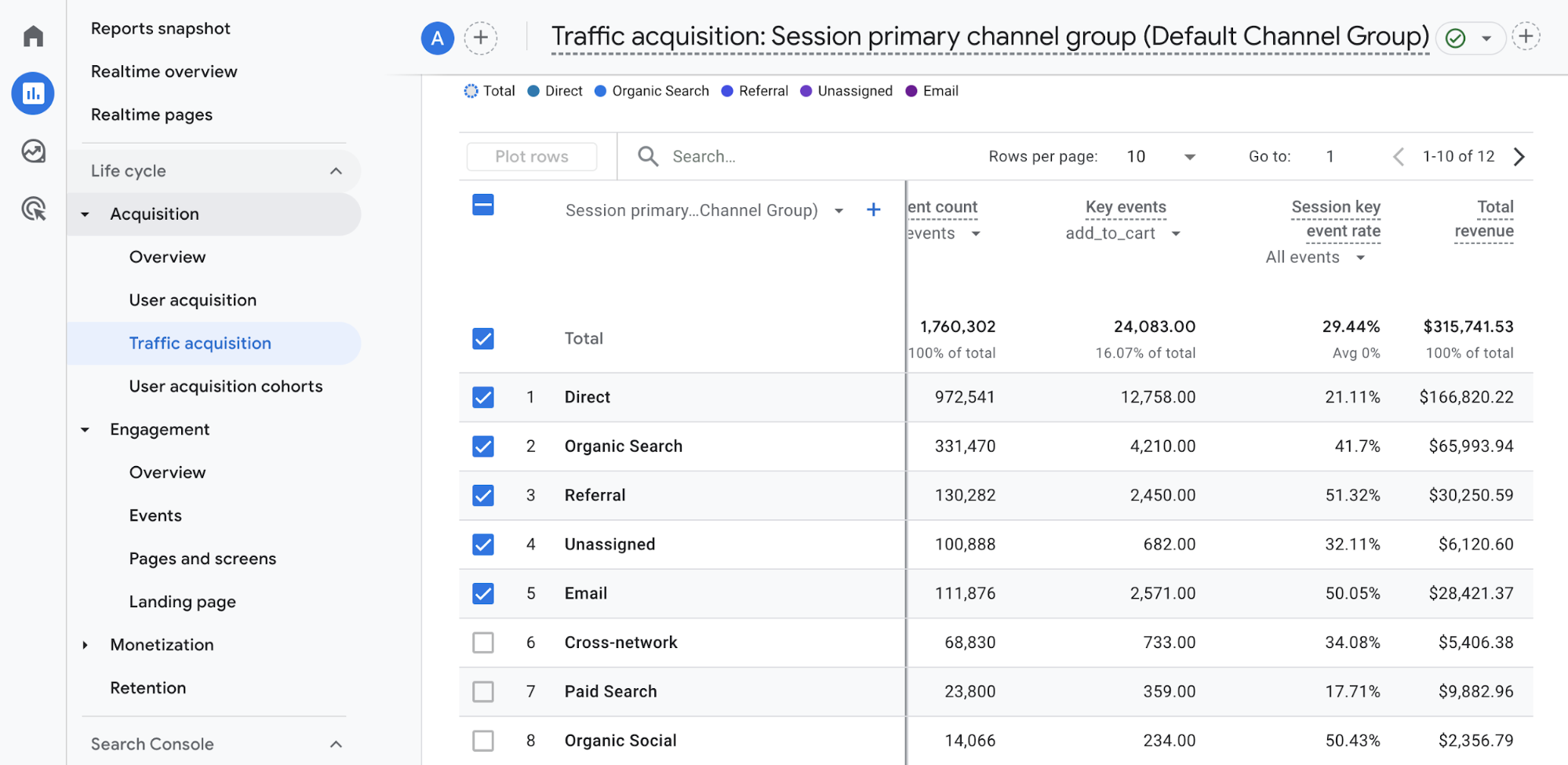1568x765 pixels.
Task: Open dropdown arrow next to report status
Action: 1486,38
